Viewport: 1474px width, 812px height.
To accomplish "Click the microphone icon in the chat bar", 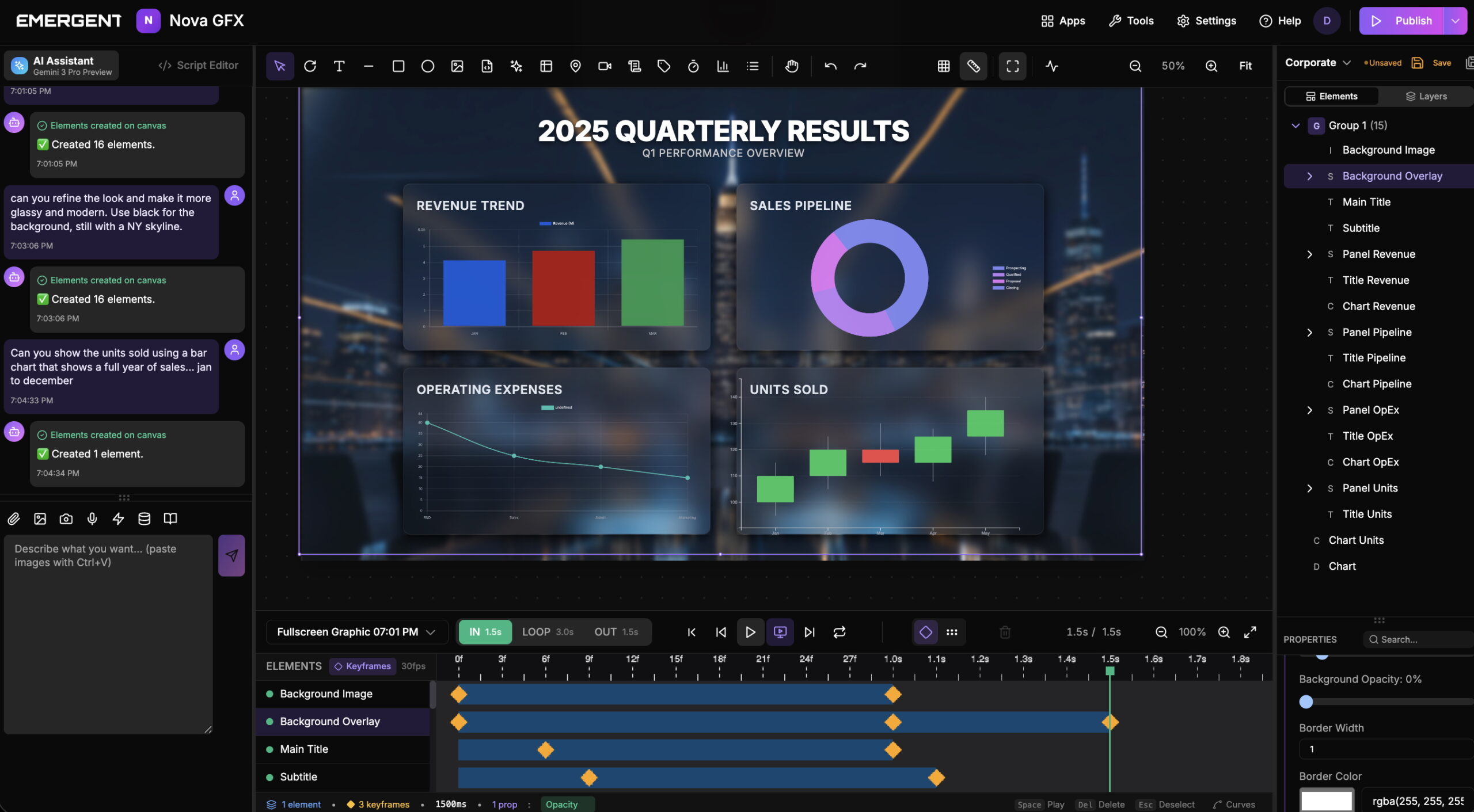I will point(92,519).
